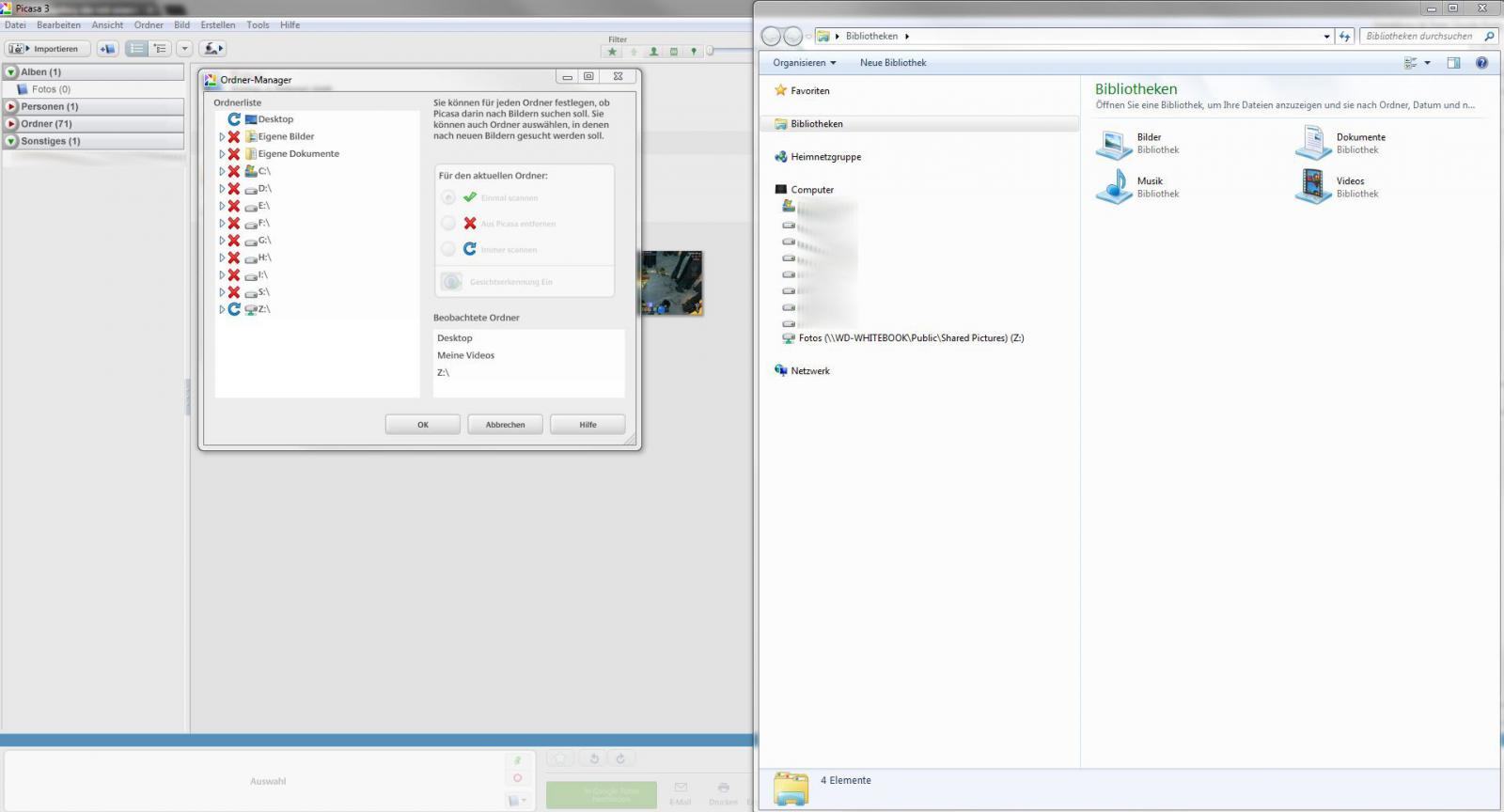
Task: Open the Videos library
Action: point(1337,187)
